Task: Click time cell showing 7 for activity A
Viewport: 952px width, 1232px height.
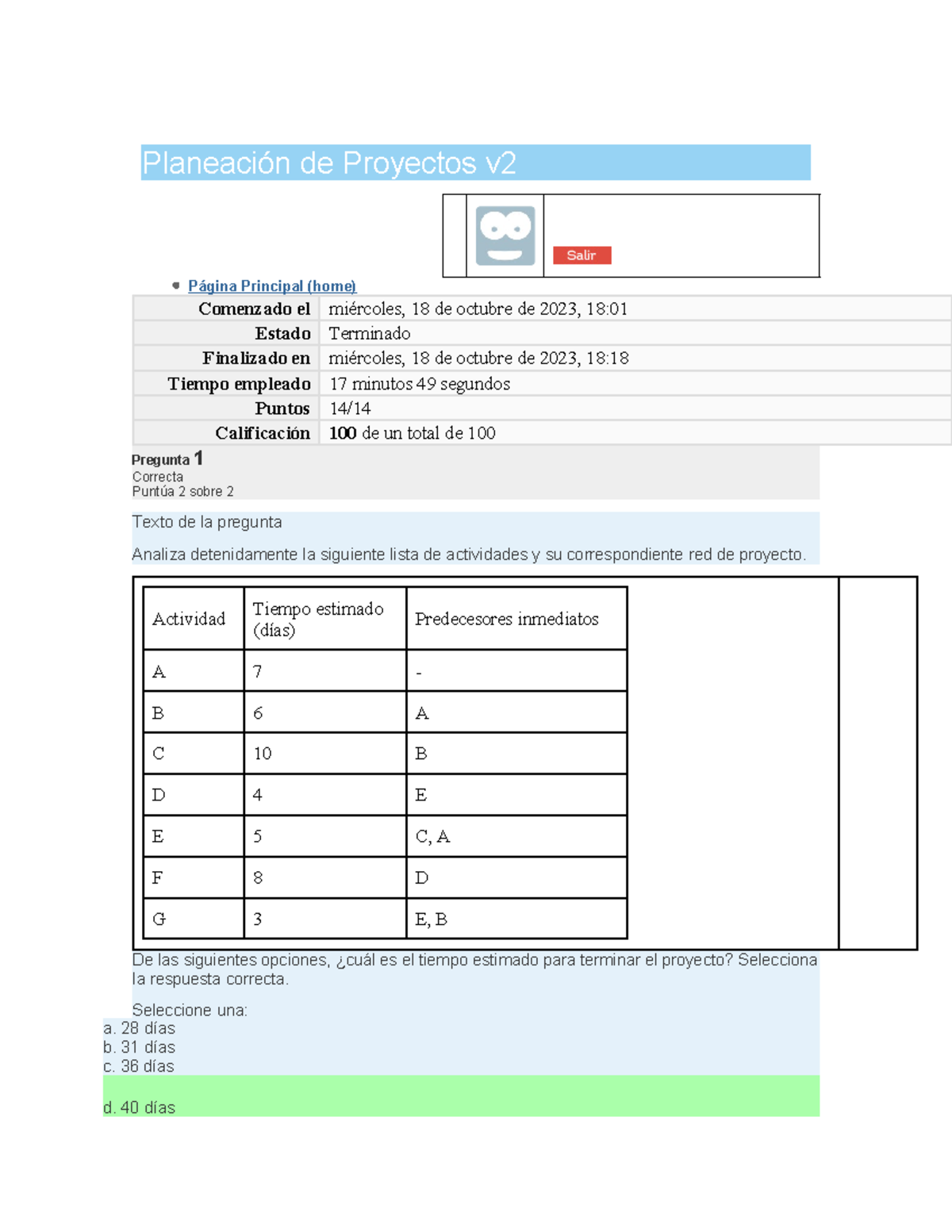Action: (325, 671)
